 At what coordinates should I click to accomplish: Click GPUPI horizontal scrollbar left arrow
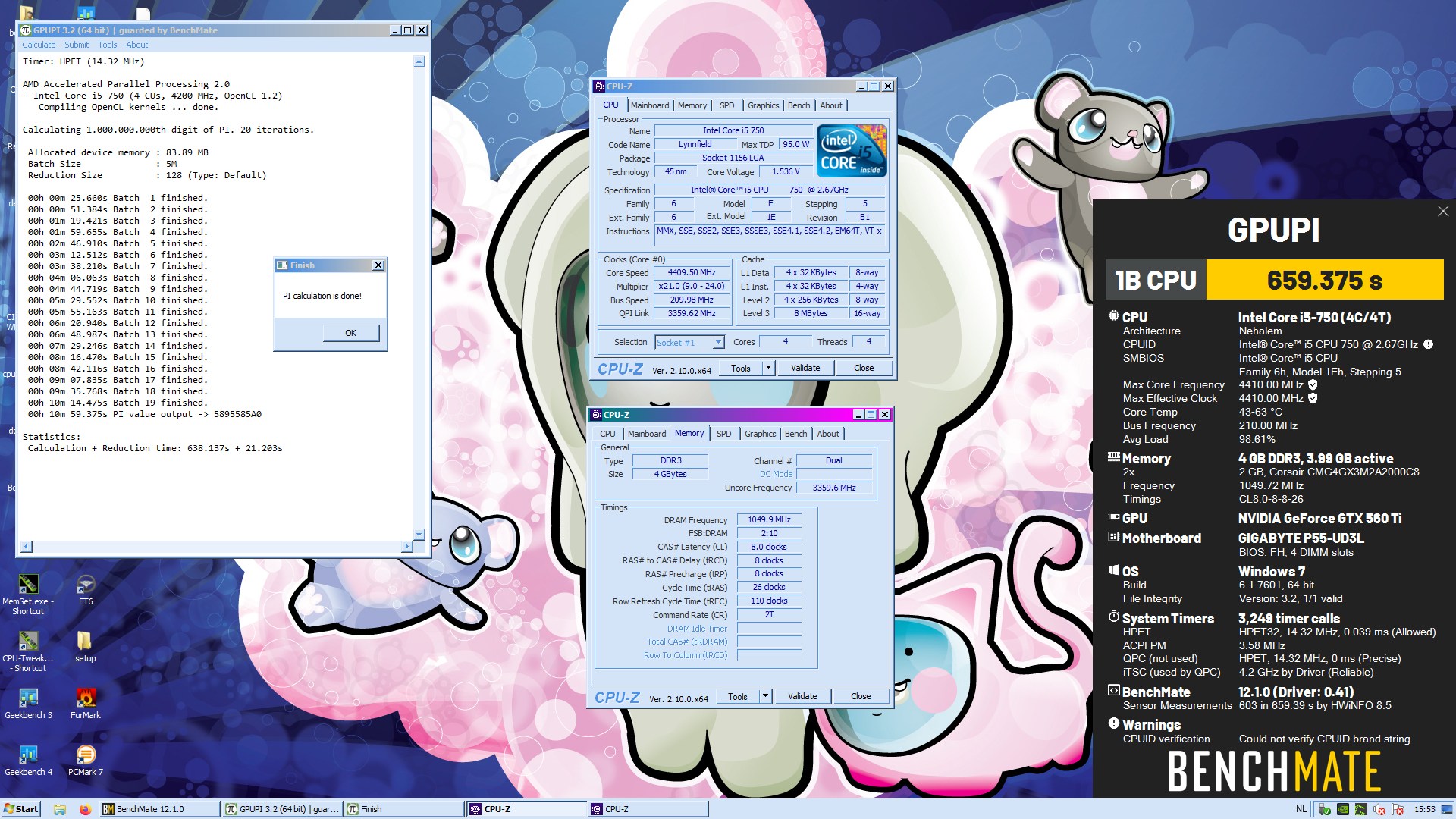27,546
